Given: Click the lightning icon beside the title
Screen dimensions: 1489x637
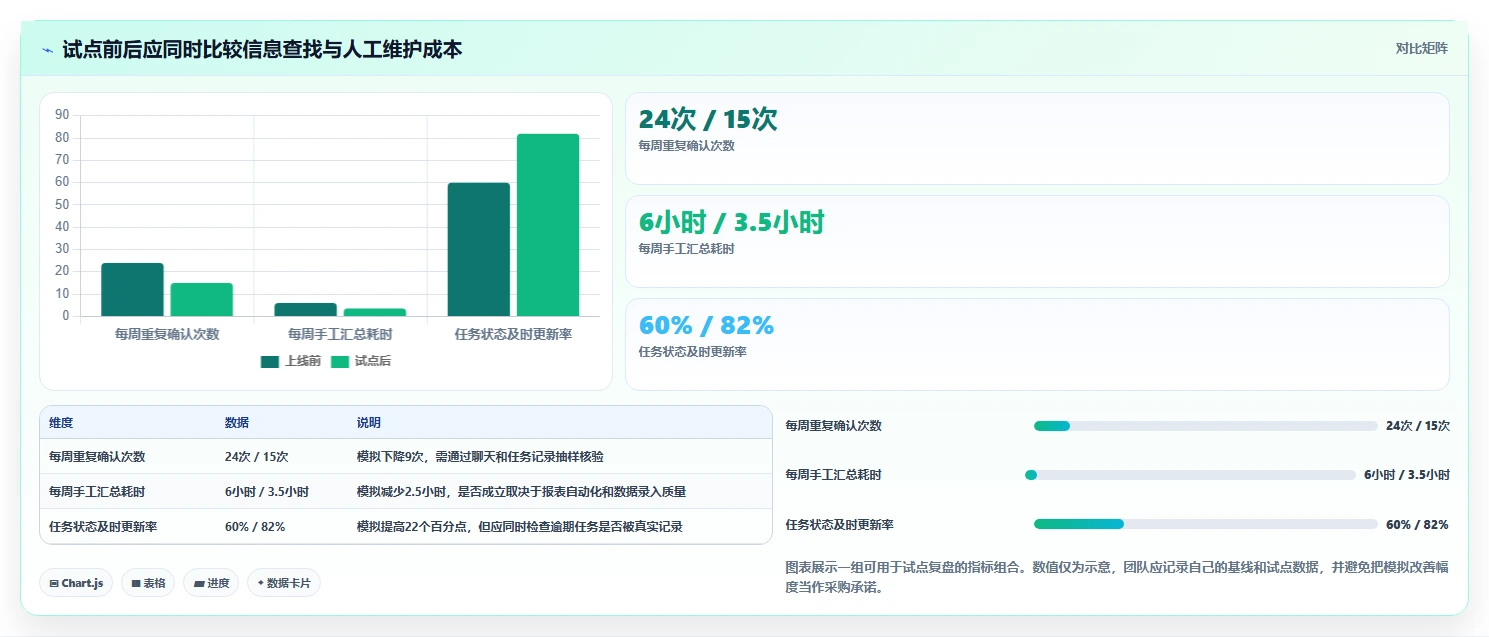Looking at the screenshot, I should pyautogui.click(x=47, y=50).
